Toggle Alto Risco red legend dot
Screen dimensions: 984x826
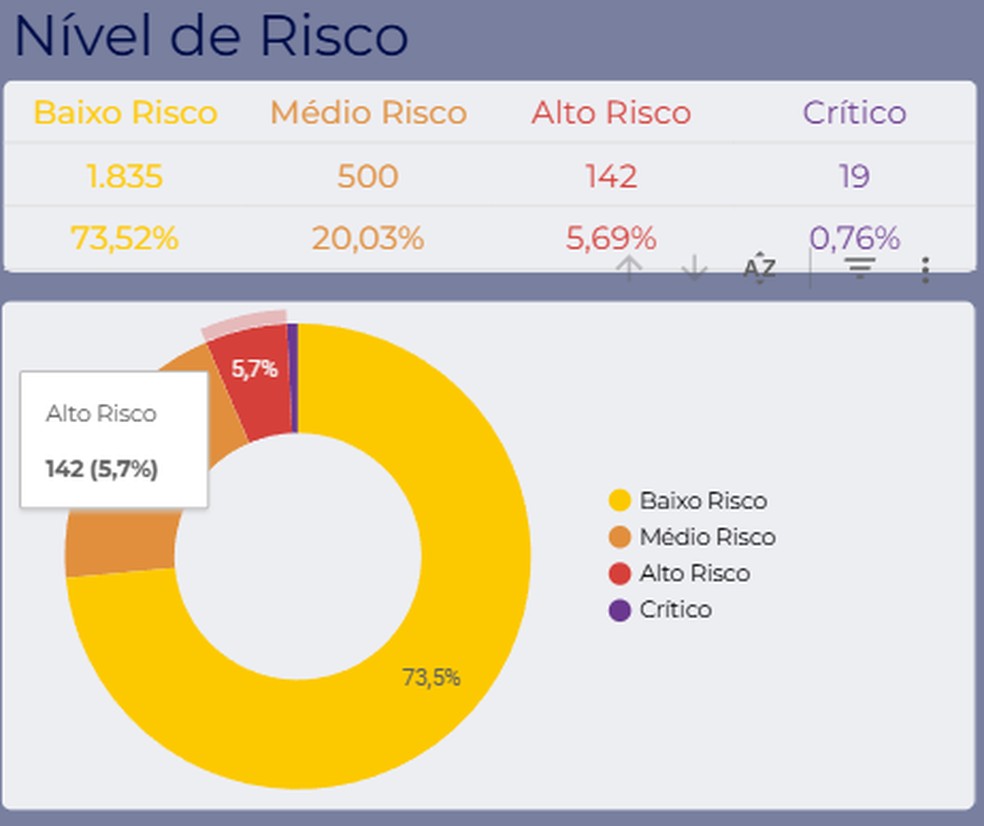point(619,573)
